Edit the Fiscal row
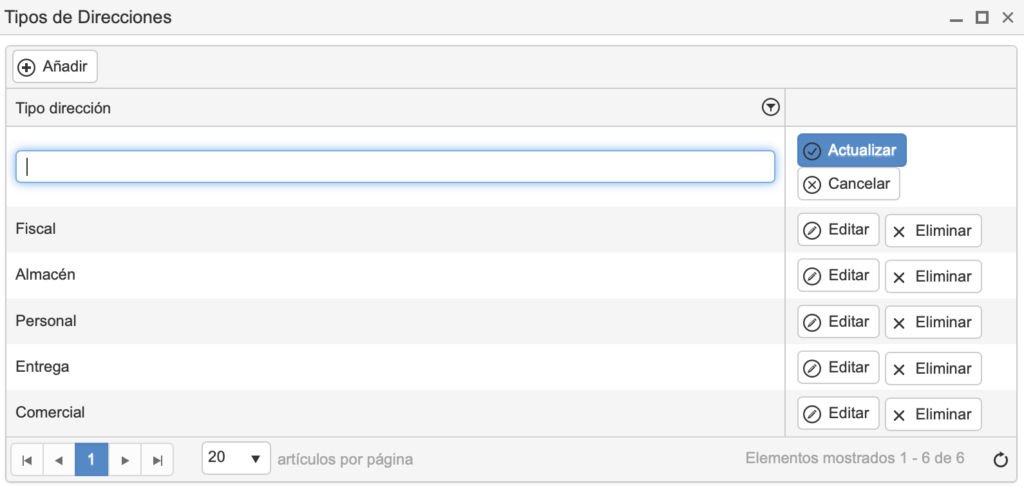The height and width of the screenshot is (500, 1024). [x=838, y=230]
